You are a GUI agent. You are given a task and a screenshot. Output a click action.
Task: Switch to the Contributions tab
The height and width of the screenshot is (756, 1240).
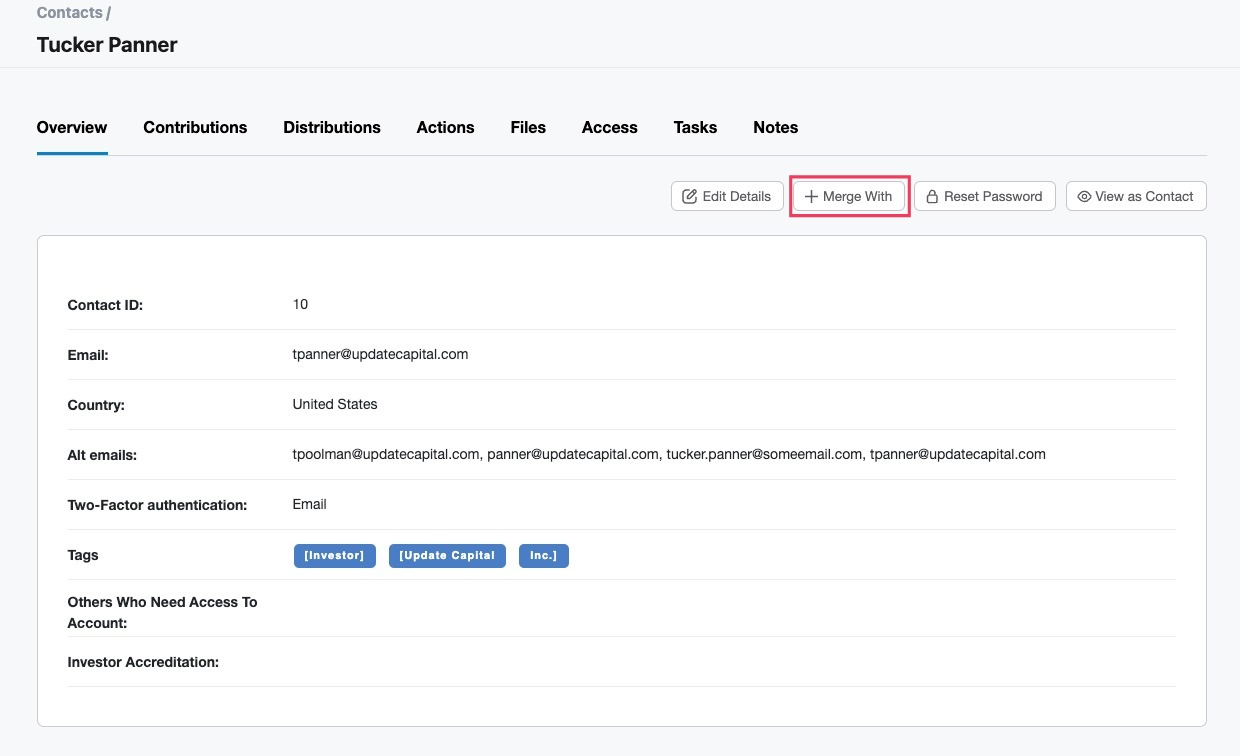click(x=195, y=127)
